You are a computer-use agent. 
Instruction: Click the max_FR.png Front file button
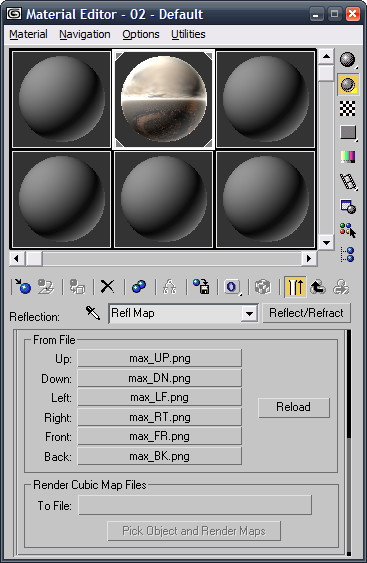pos(160,436)
